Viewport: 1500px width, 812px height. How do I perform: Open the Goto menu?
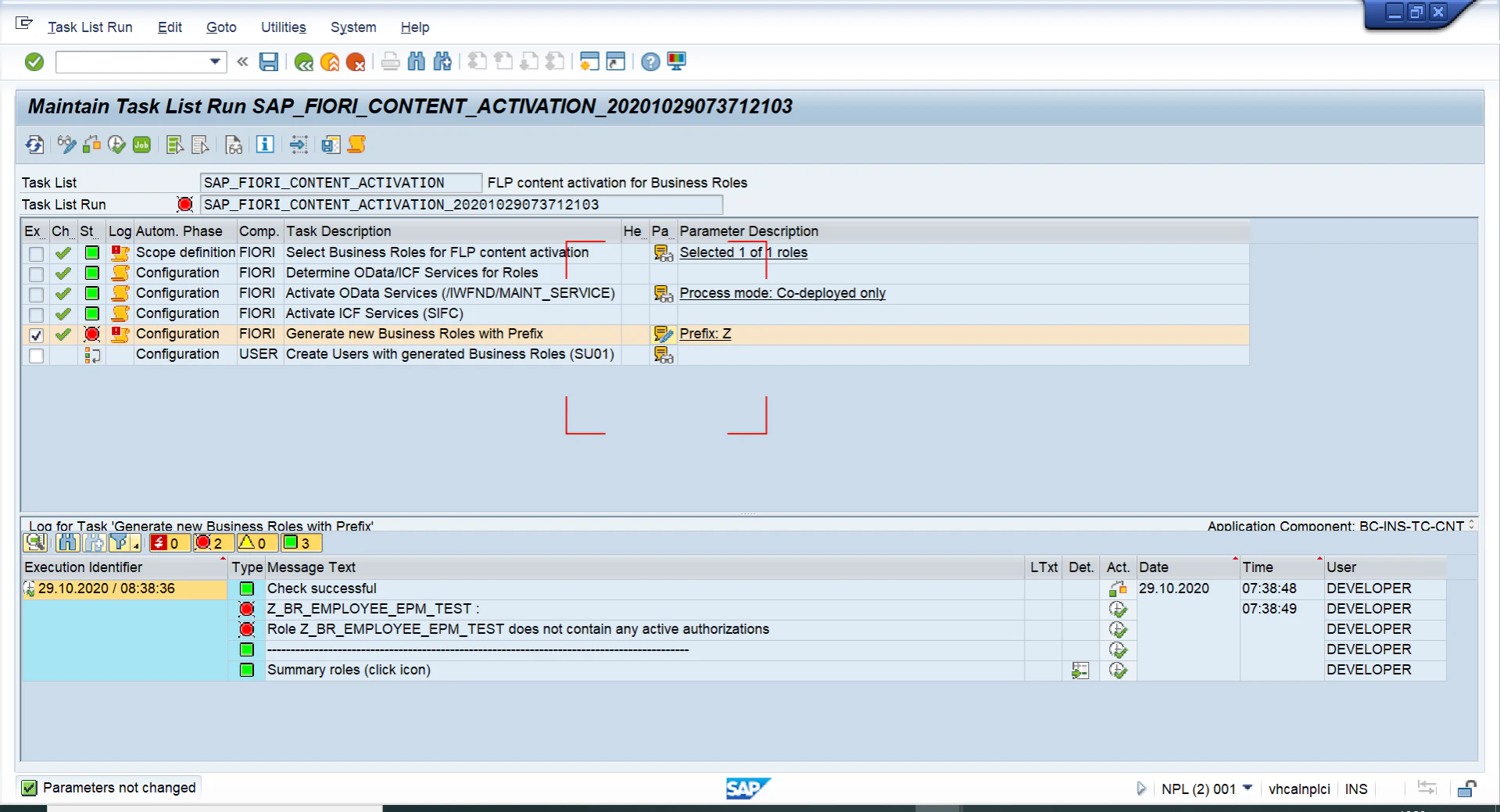pyautogui.click(x=221, y=27)
